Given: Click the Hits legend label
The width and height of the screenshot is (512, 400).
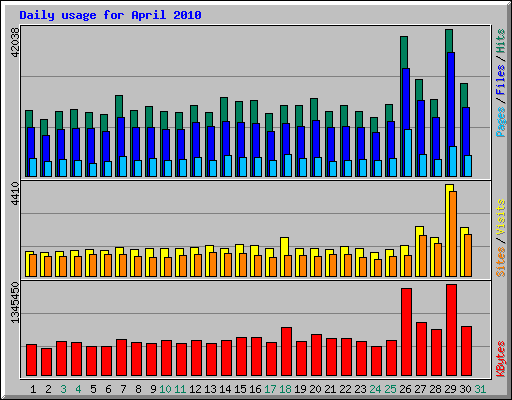Looking at the screenshot, I should [x=500, y=41].
